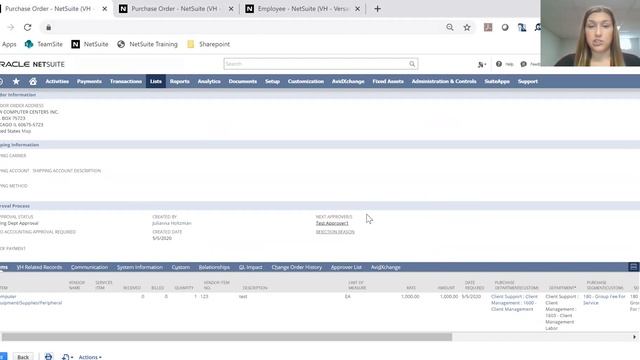640x360 pixels.
Task: Switch to the AvidXchange subtab
Action: (386, 267)
